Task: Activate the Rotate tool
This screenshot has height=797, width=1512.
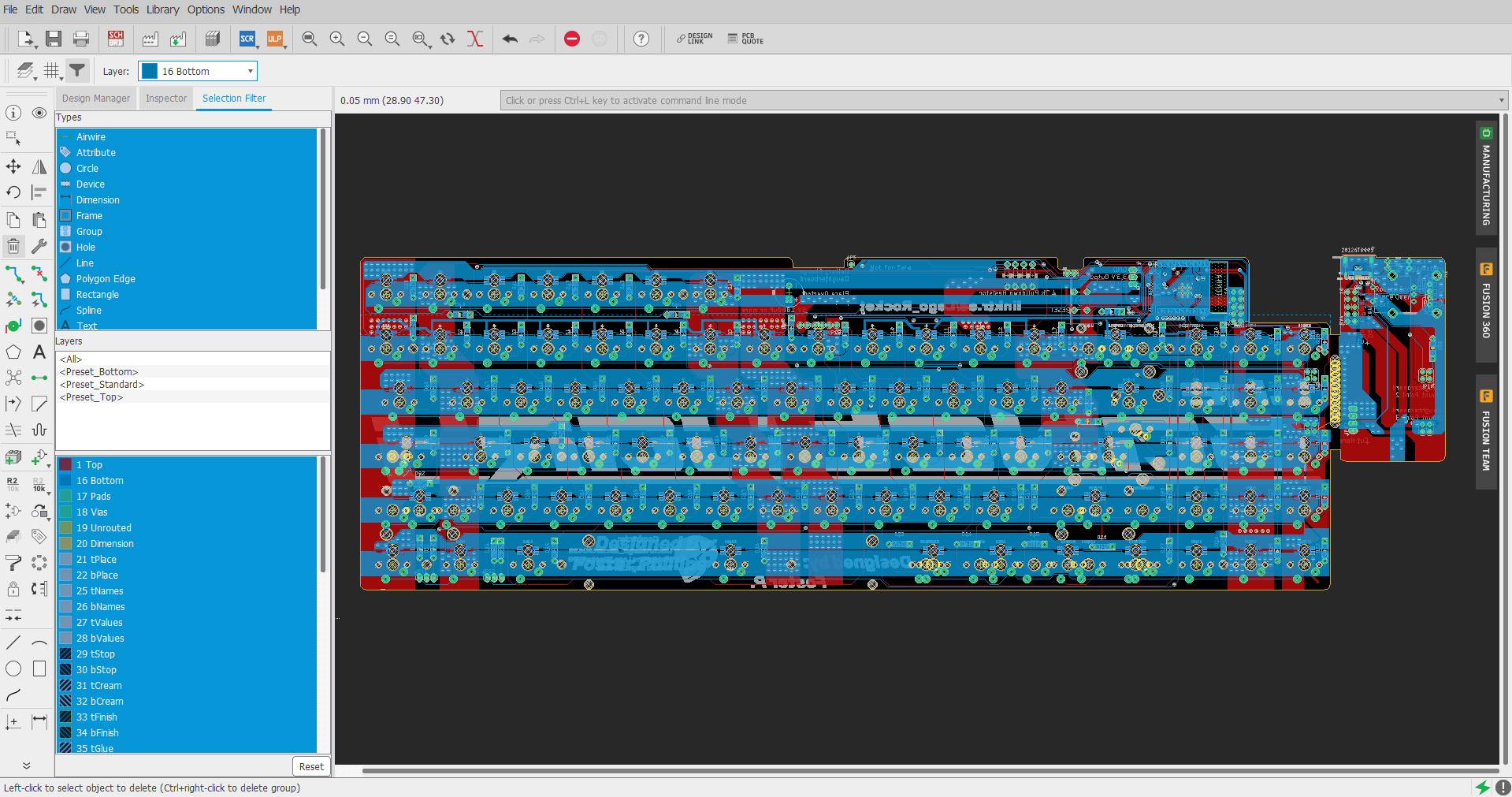Action: (13, 192)
